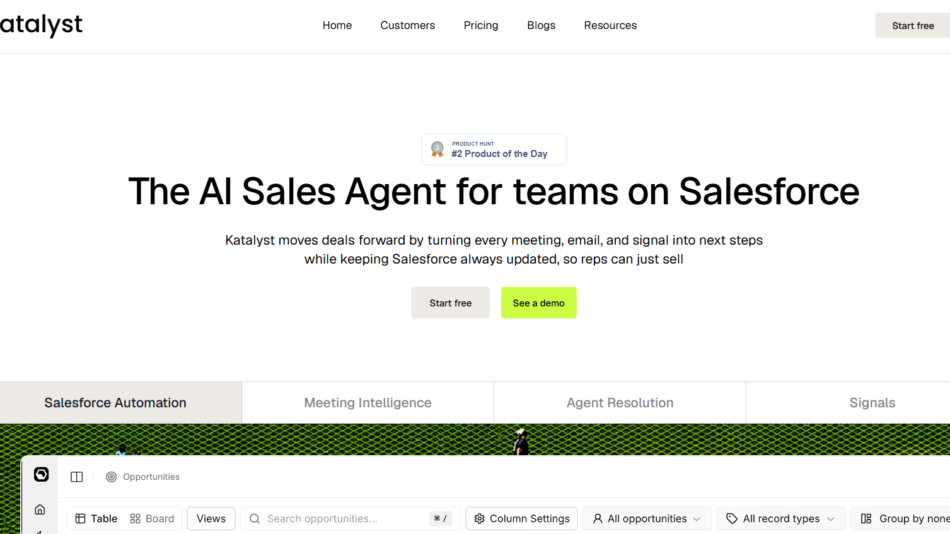
Task: Expand the All record types dropdown
Action: pos(781,518)
